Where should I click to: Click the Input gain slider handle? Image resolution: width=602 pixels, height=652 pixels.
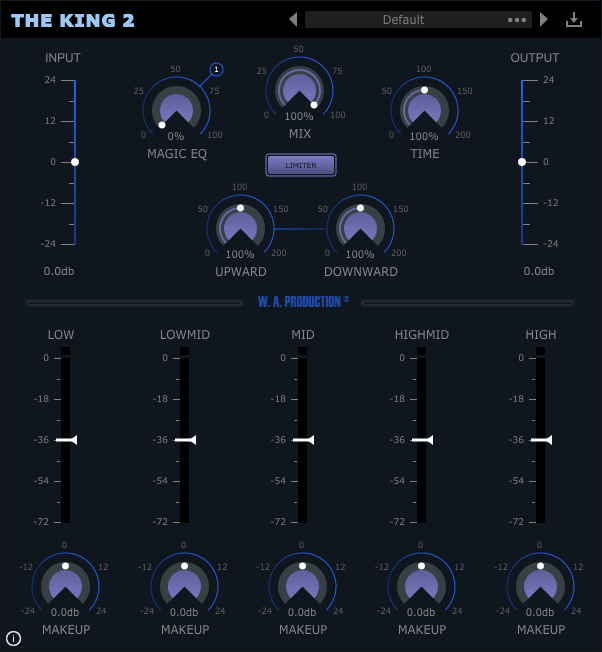(x=74, y=161)
